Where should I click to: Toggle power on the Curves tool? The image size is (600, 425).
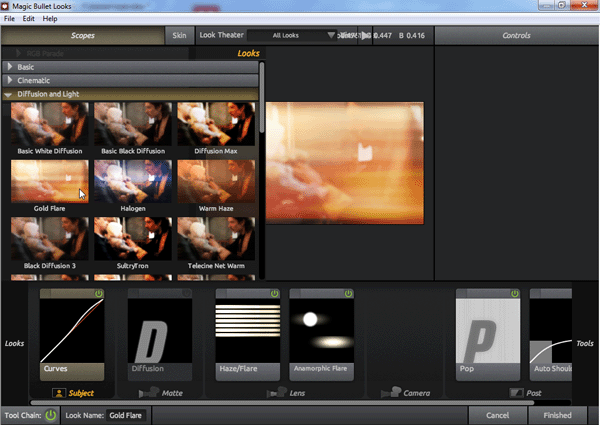tap(99, 293)
